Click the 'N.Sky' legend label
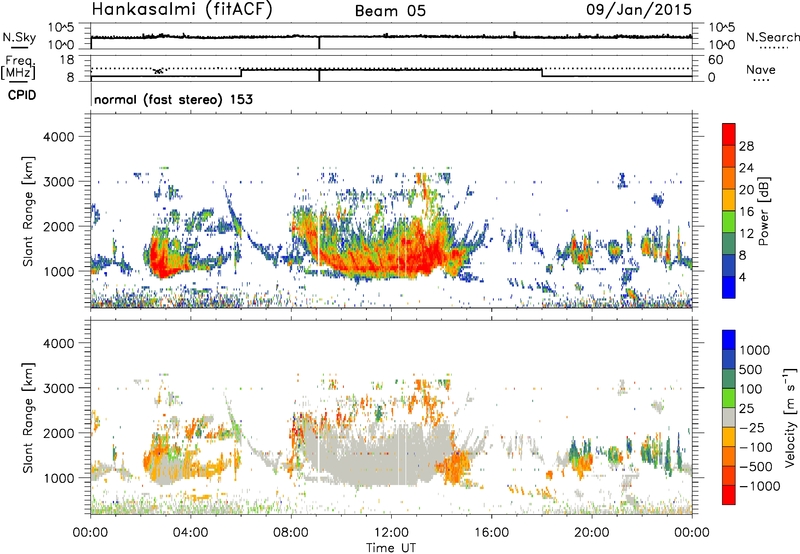Viewport: 800px width, 554px height. 19,37
